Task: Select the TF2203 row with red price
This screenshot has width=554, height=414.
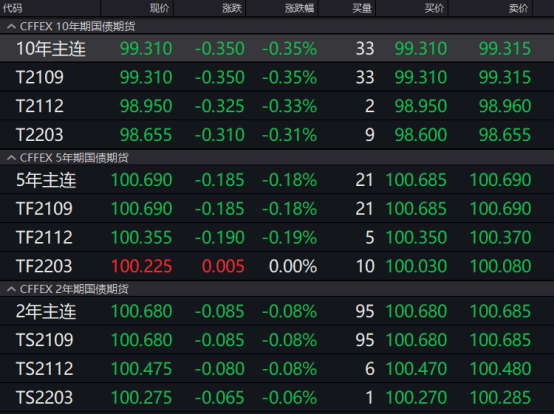Action: coord(277,266)
